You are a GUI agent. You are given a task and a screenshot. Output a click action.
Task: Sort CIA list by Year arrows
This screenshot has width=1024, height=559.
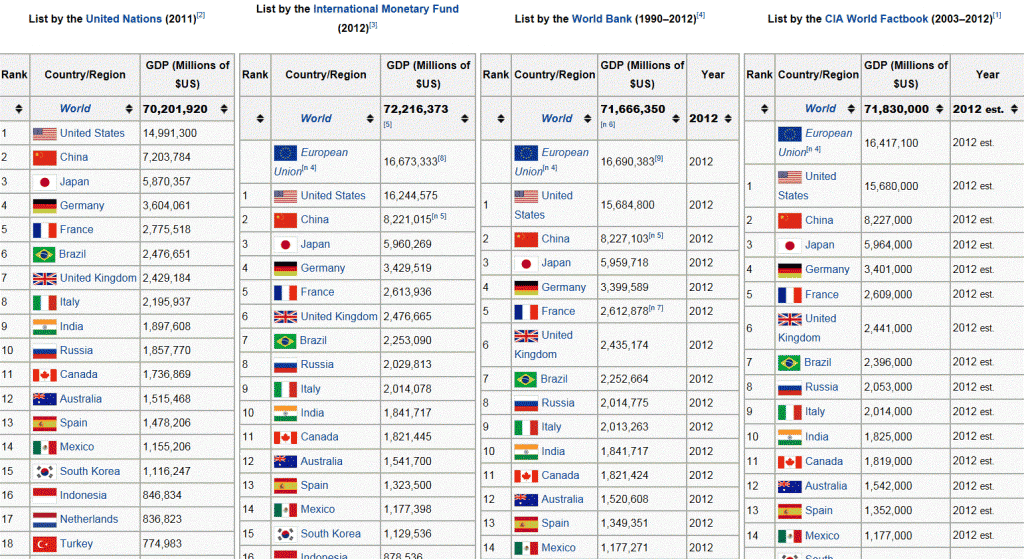pos(1014,109)
